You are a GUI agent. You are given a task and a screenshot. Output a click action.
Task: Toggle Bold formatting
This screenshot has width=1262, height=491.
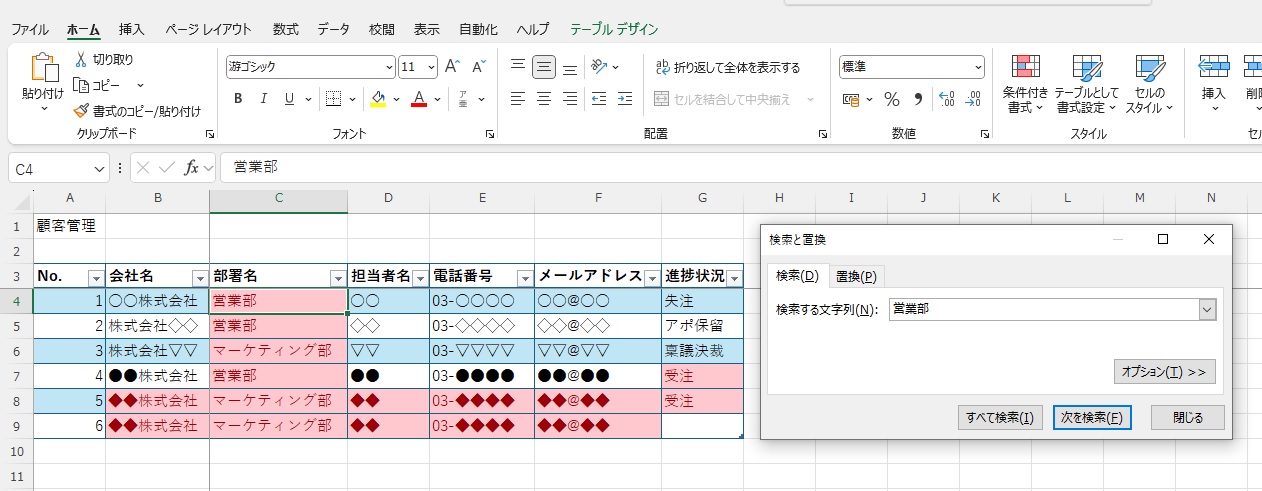tap(238, 98)
